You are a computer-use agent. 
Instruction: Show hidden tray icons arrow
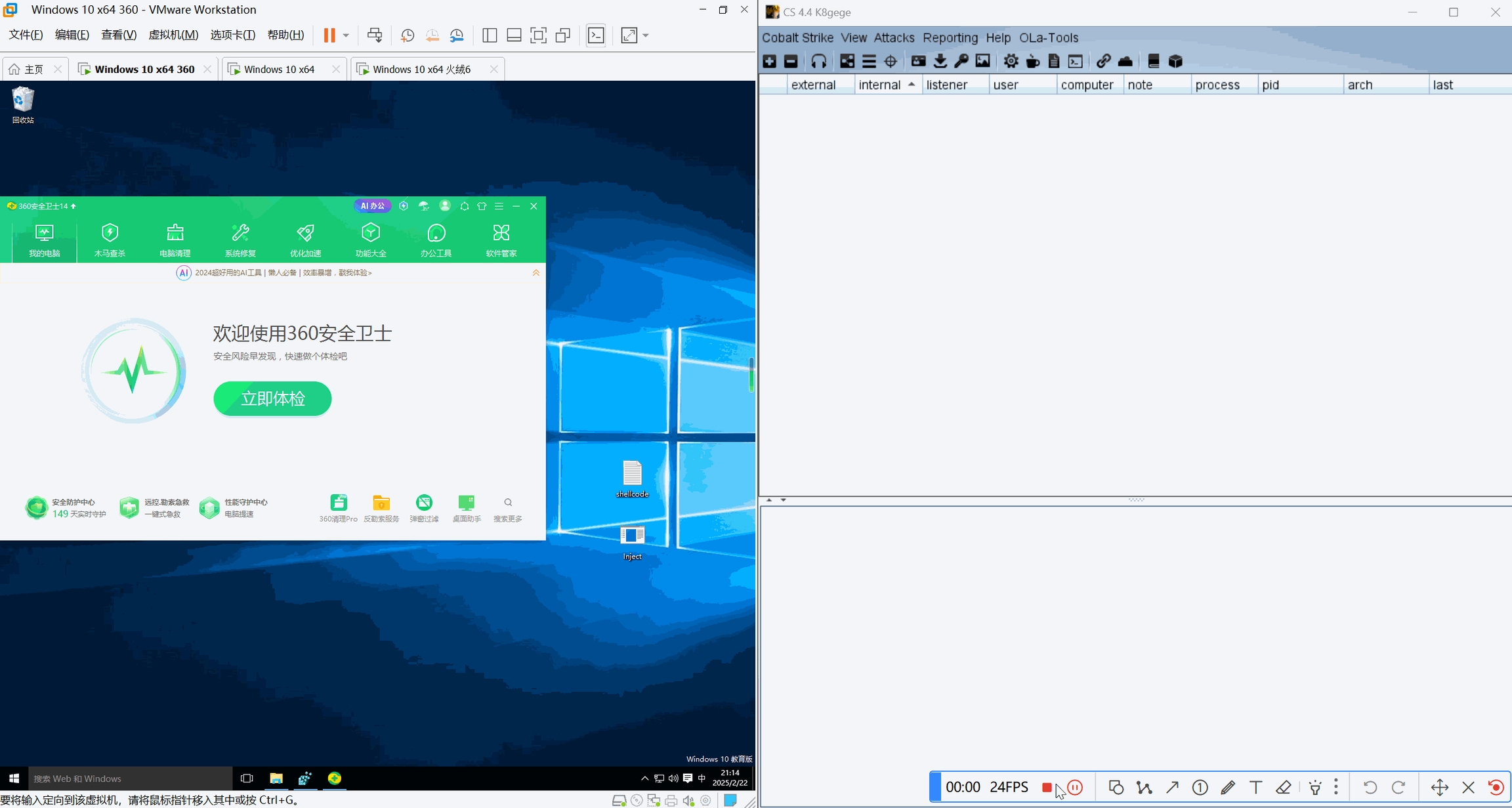click(x=644, y=778)
